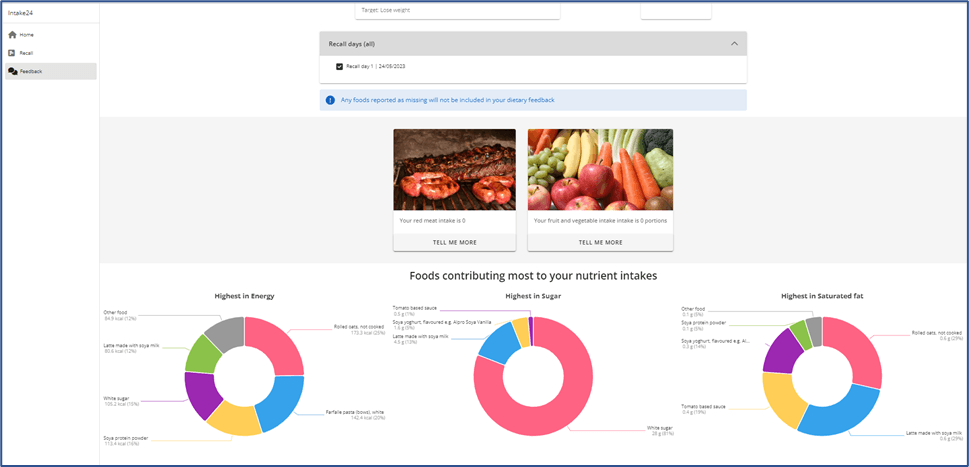Click TELL ME MORE under red meat
This screenshot has width=969, height=467.
click(x=454, y=243)
